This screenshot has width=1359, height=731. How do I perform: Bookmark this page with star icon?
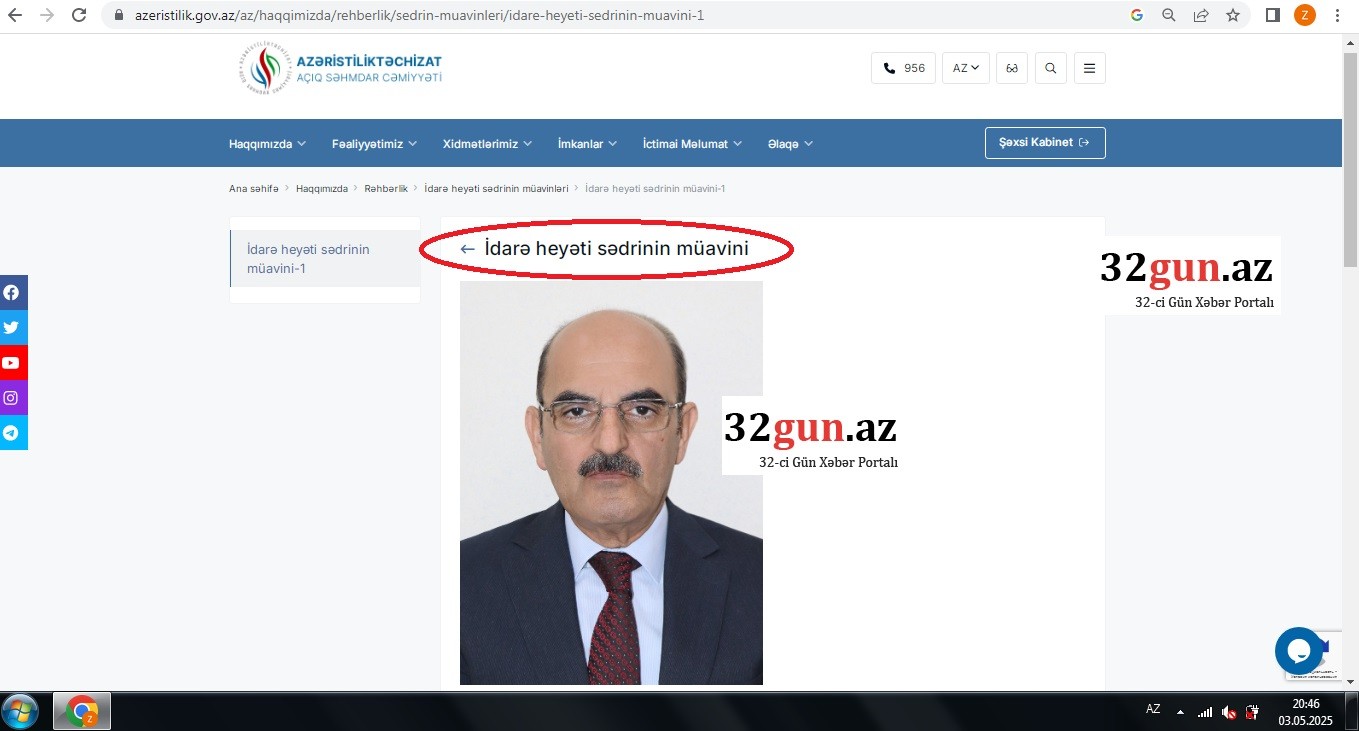tap(1233, 15)
